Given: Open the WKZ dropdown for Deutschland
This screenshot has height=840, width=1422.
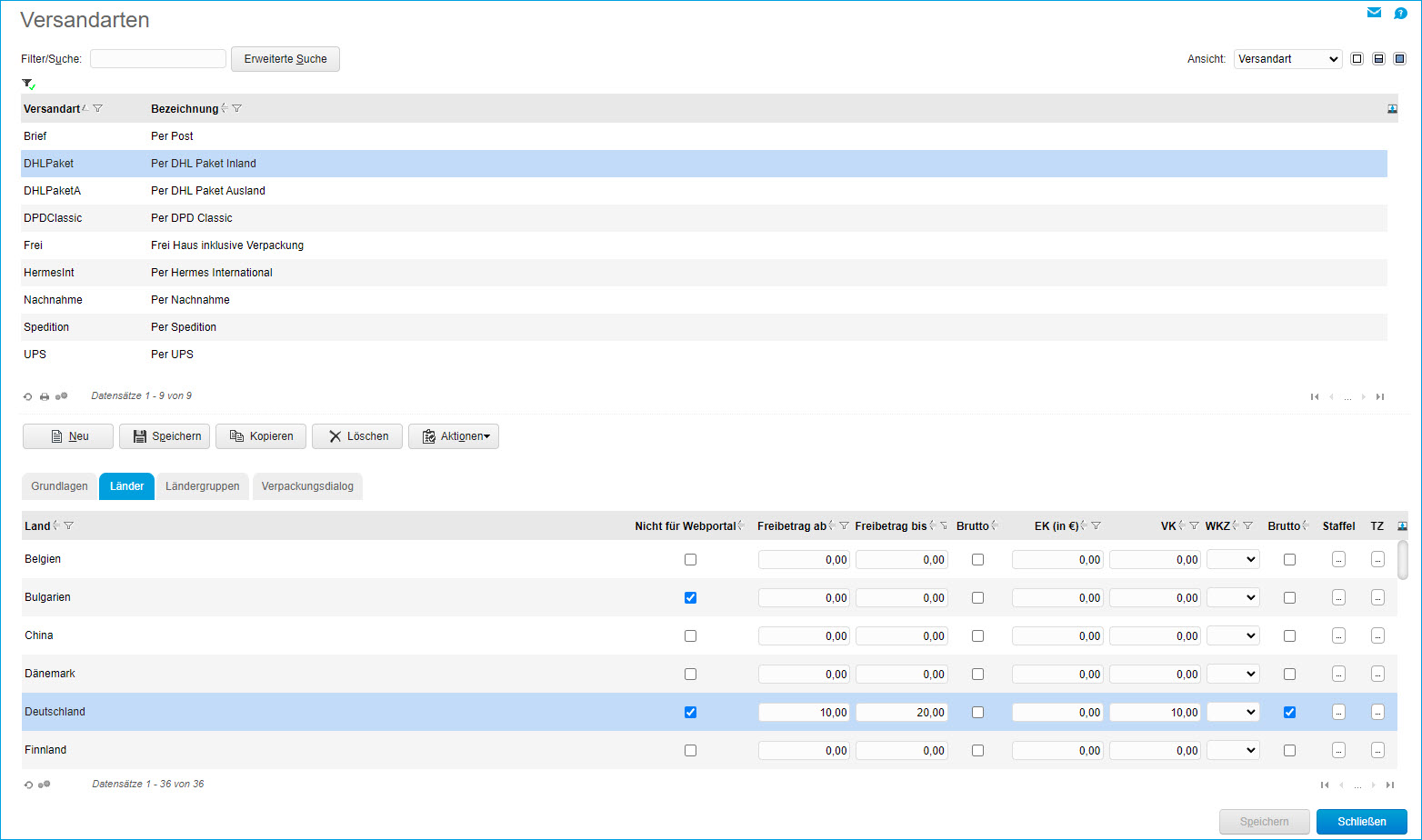Looking at the screenshot, I should pyautogui.click(x=1233, y=712).
